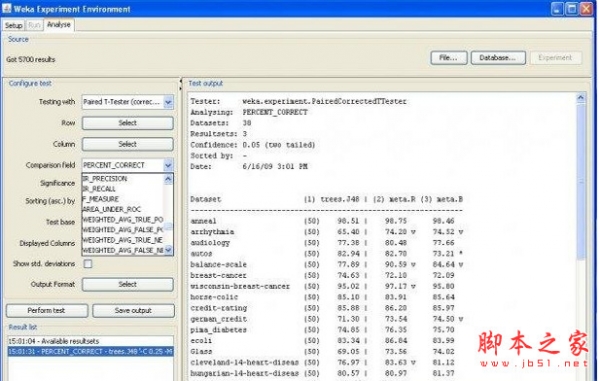The height and width of the screenshot is (381, 600).
Task: Click the Save output button
Action: (x=133, y=311)
